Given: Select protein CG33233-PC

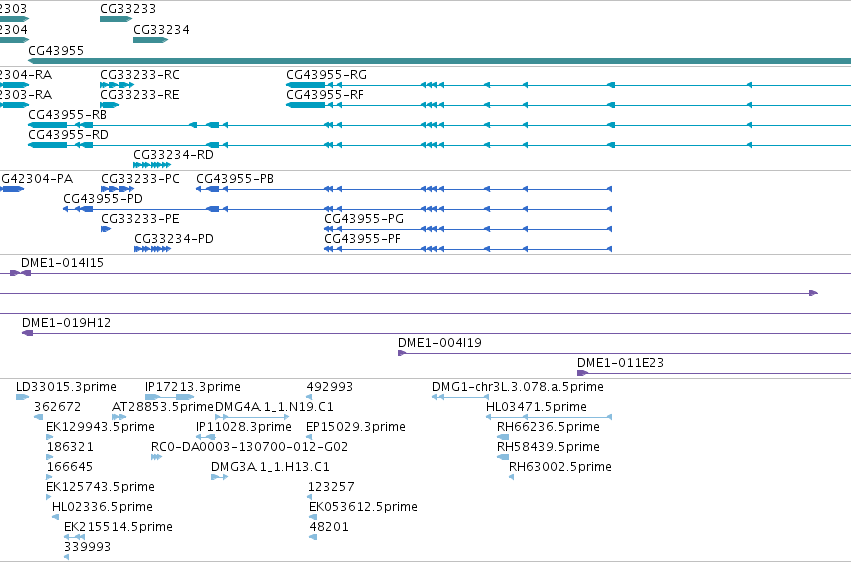Looking at the screenshot, I should (140, 179).
